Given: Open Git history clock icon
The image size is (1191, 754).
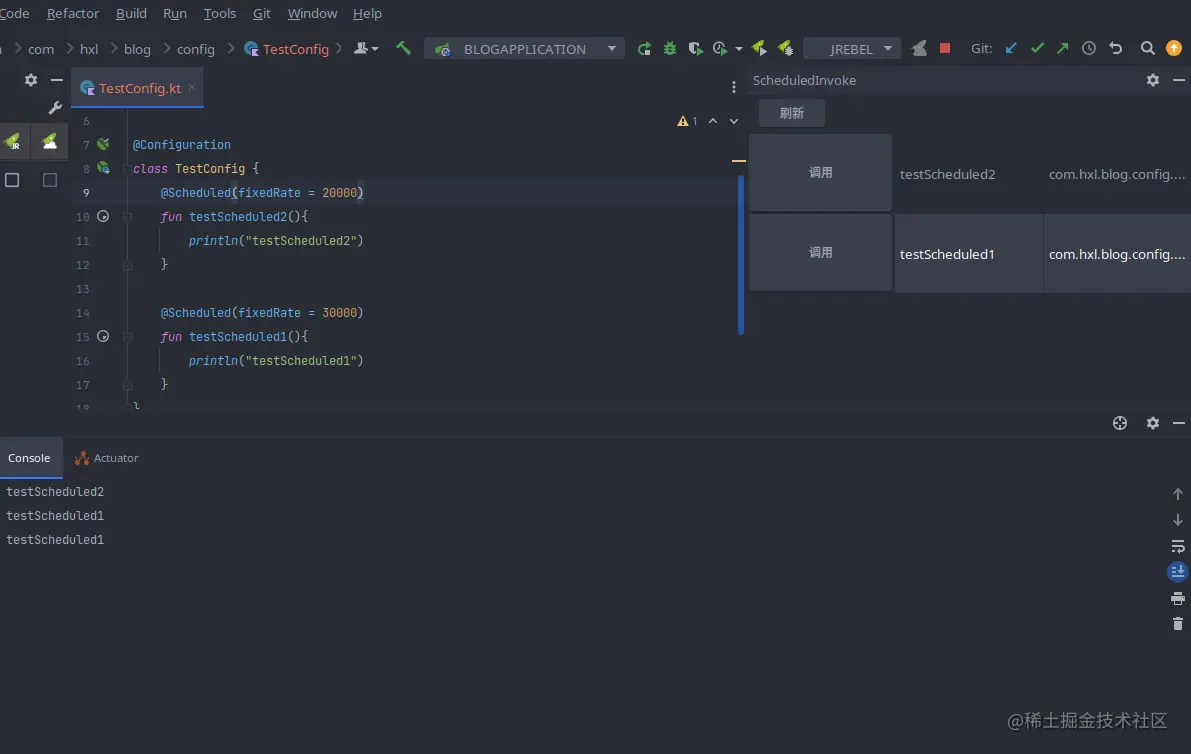Looking at the screenshot, I should [x=1088, y=49].
